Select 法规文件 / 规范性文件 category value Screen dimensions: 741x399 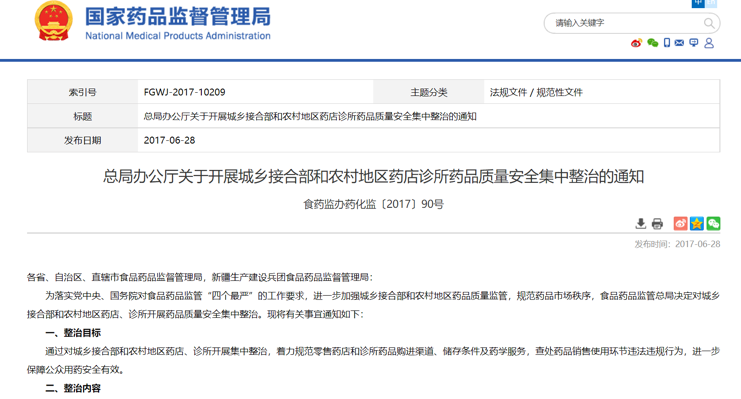pos(536,92)
